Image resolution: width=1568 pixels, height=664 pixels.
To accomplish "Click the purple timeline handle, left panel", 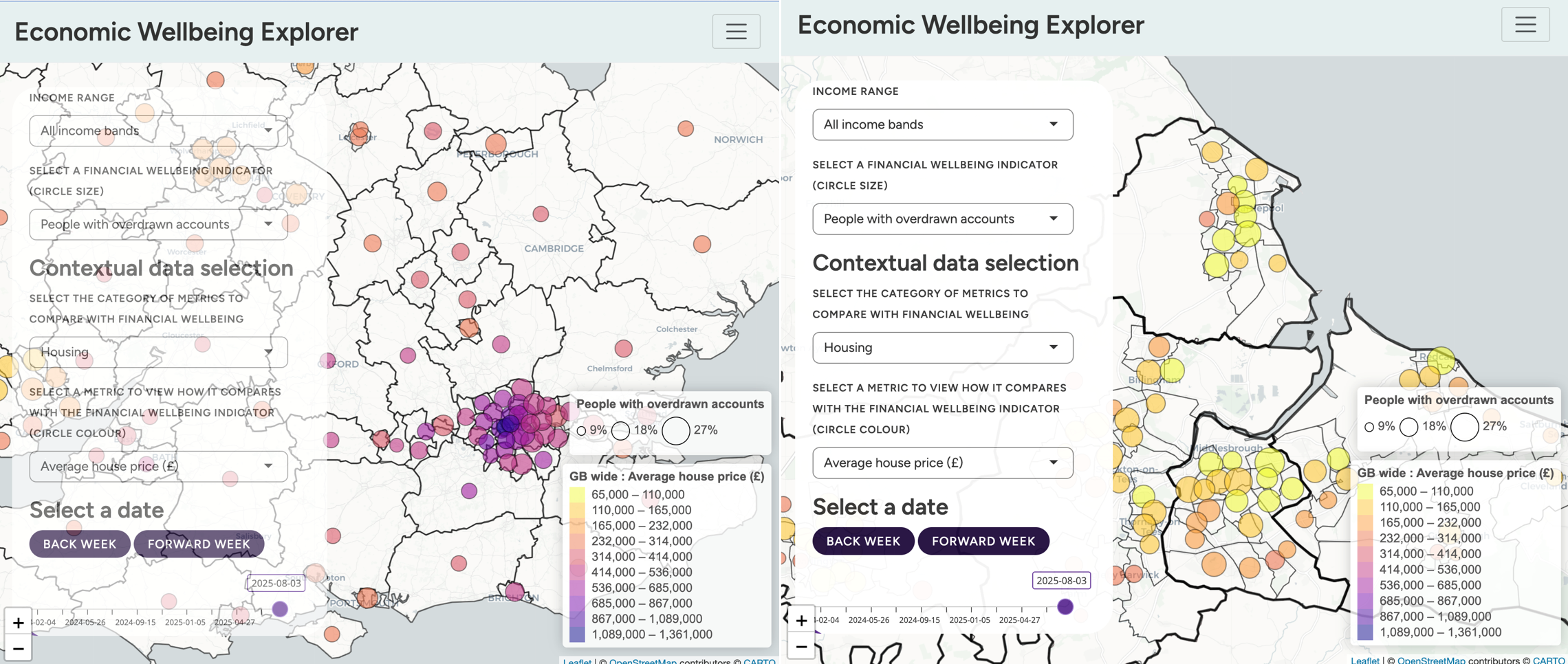I will point(280,608).
